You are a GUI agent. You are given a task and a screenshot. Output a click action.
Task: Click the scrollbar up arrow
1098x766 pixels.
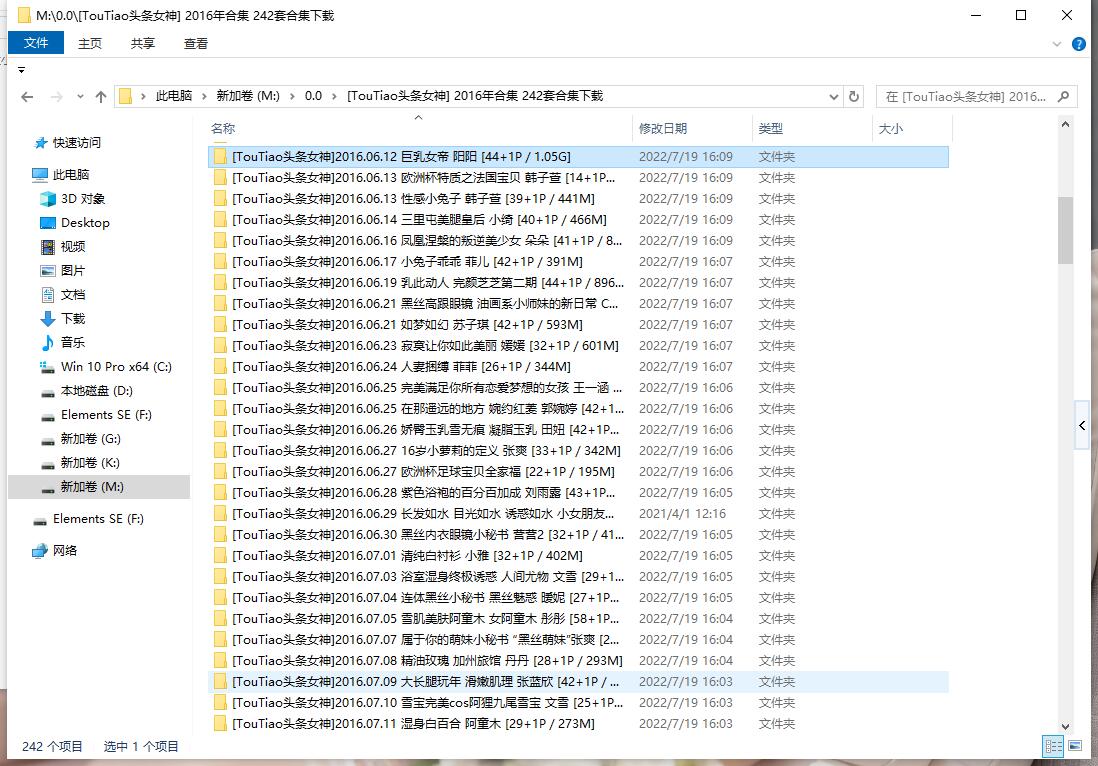[x=1065, y=125]
